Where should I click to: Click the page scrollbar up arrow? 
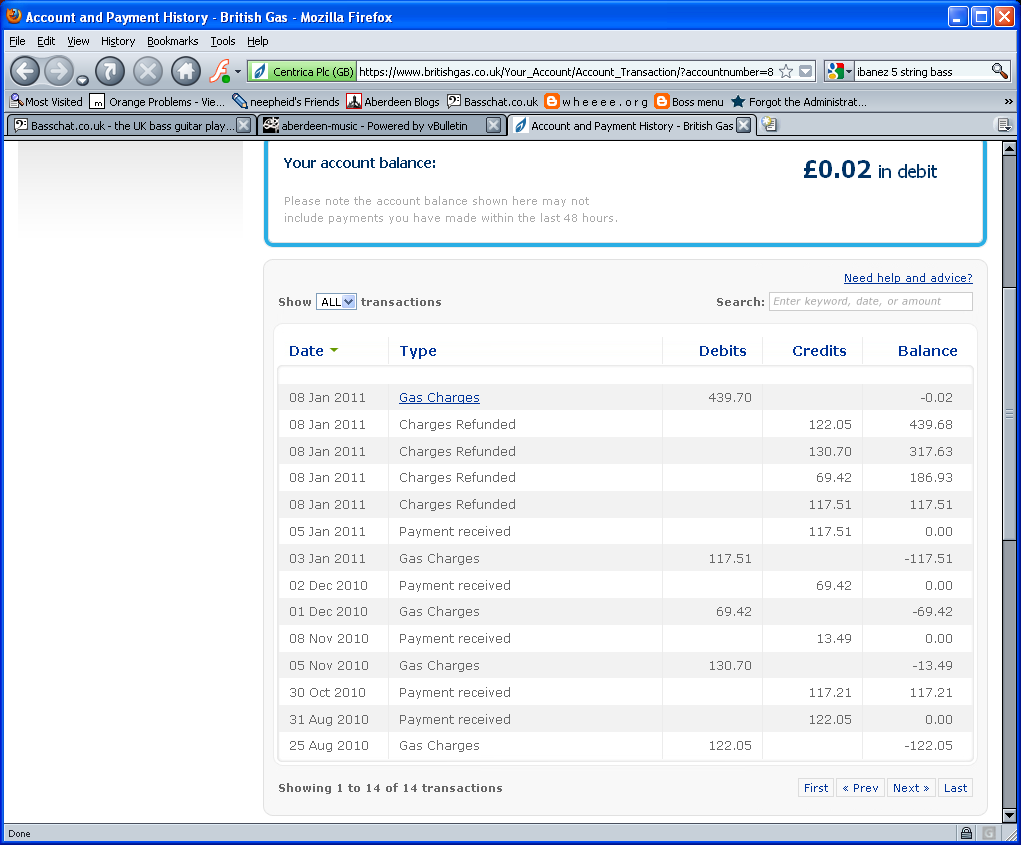tap(1009, 148)
